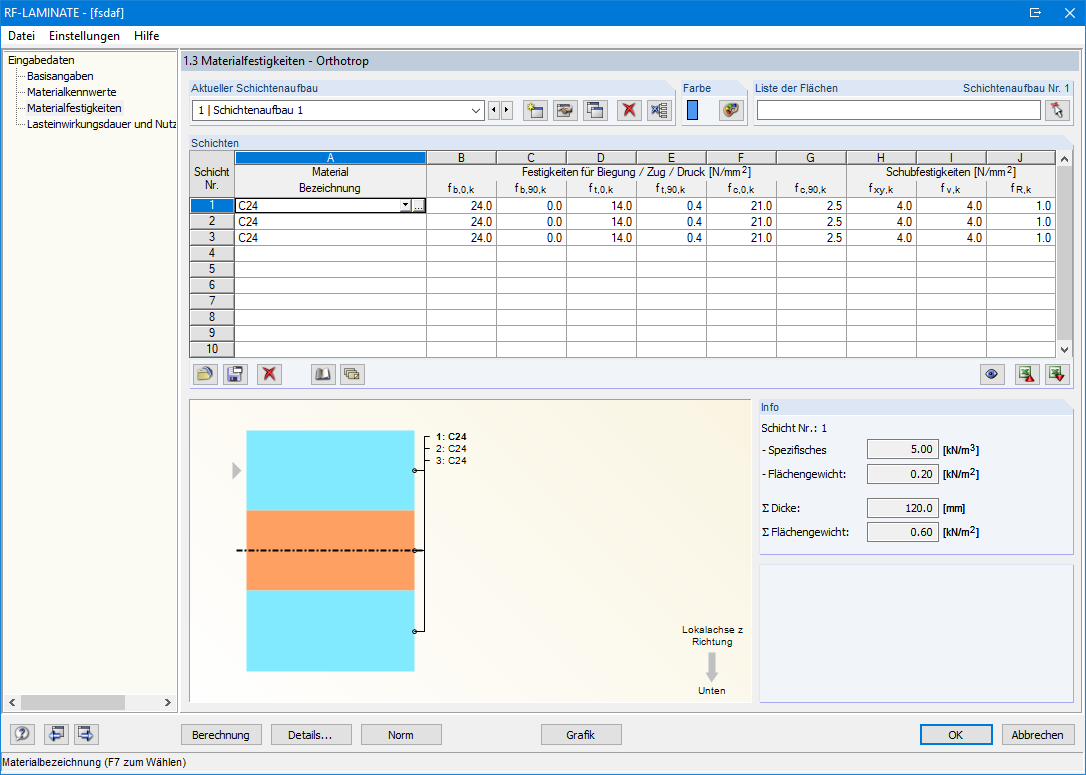The height and width of the screenshot is (775, 1086).
Task: Click the copy layer composition icon
Action: [x=595, y=110]
